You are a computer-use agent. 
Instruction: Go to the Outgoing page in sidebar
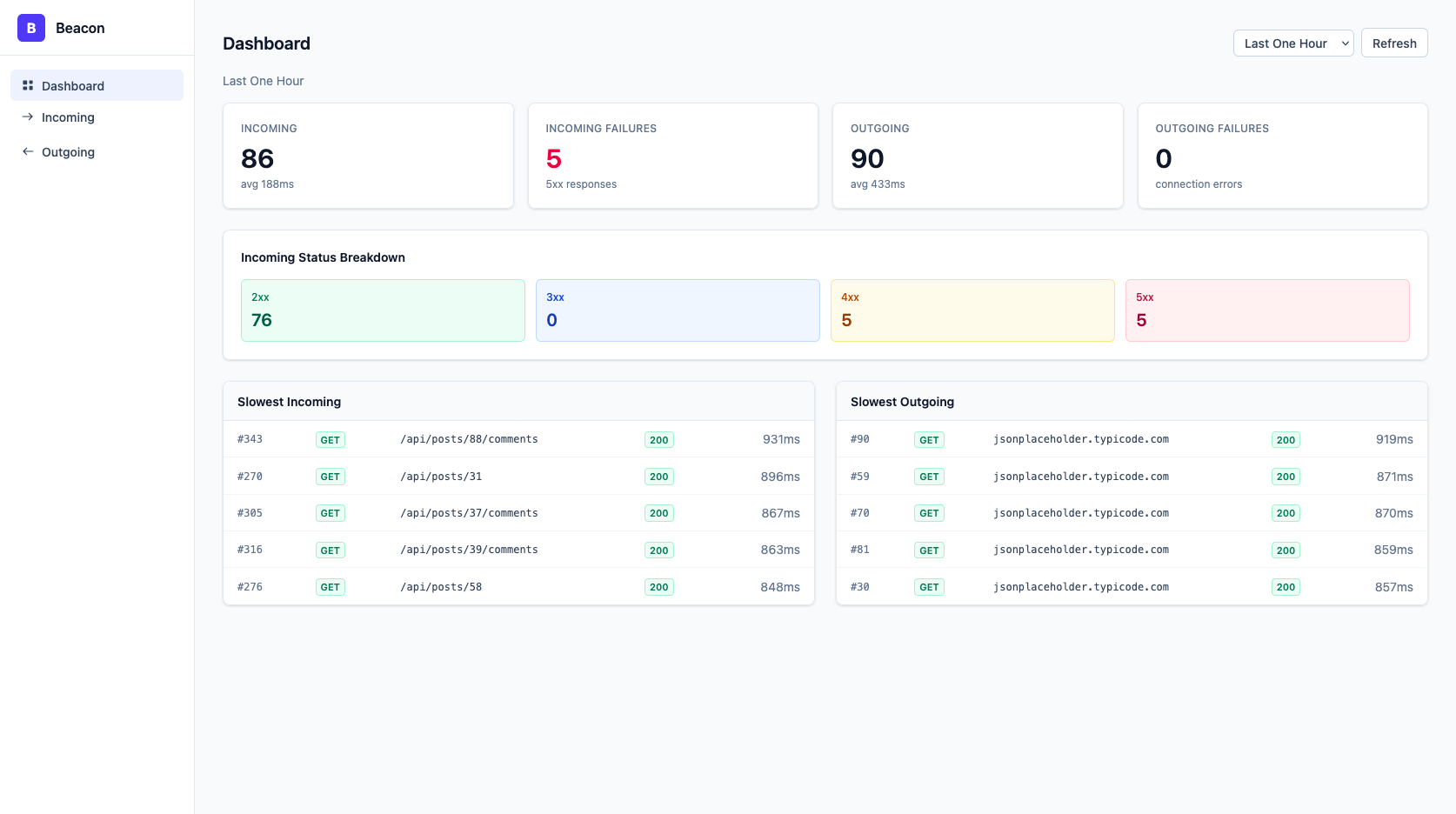point(68,152)
